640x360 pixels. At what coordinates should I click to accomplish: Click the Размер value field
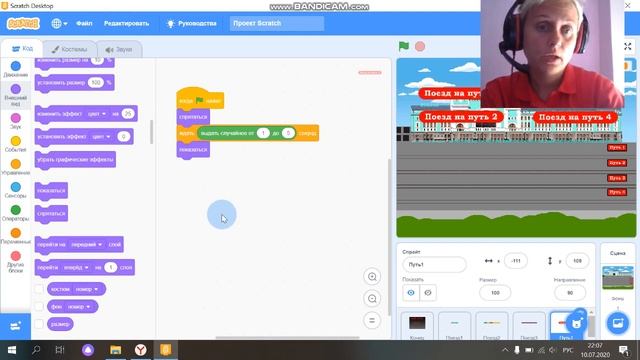pos(495,293)
